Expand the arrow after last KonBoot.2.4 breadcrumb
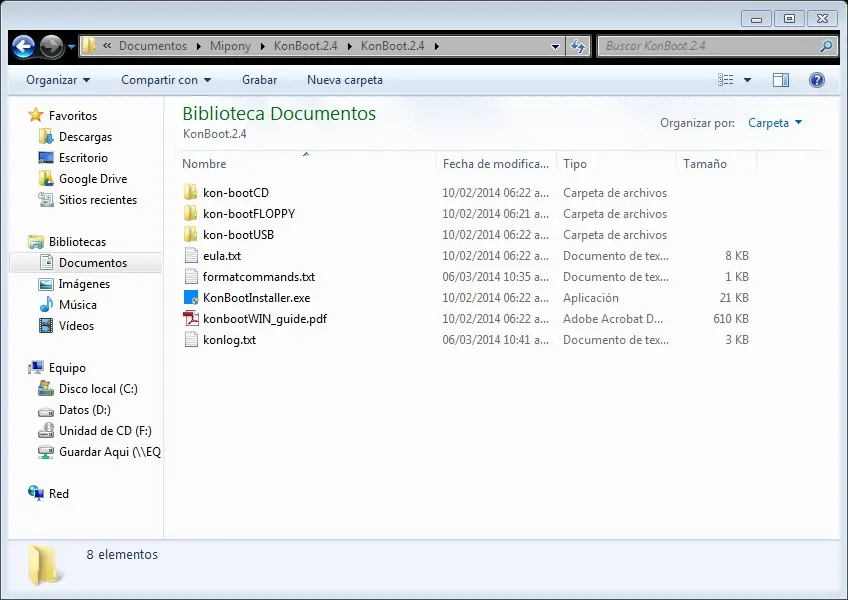848x600 pixels. (436, 46)
